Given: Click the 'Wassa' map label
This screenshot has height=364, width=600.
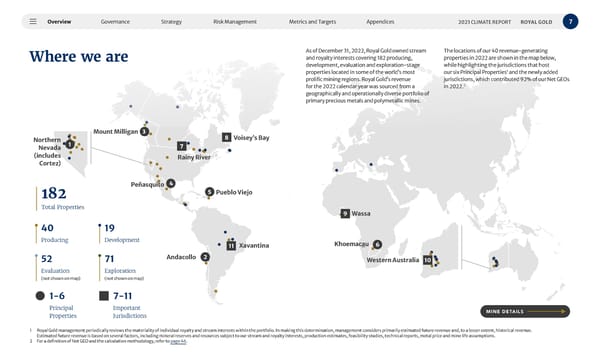Looking at the screenshot, I should (x=361, y=213).
